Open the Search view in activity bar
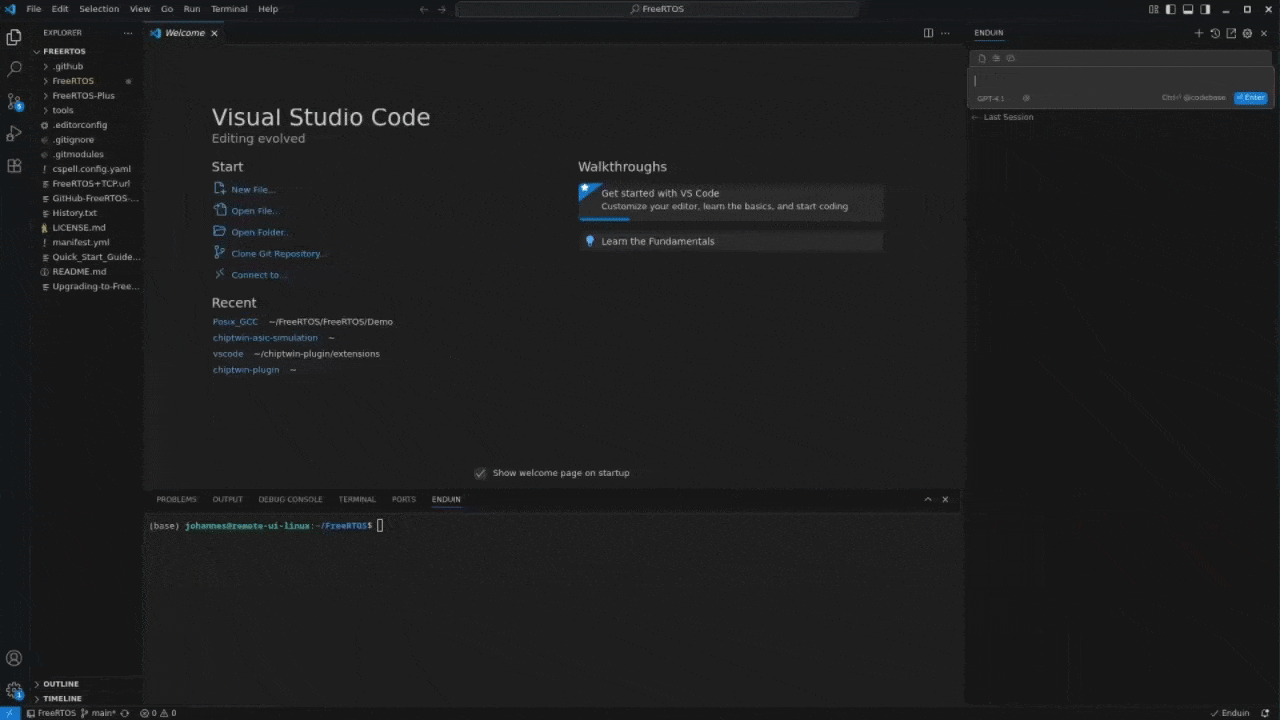The width and height of the screenshot is (1280, 720). [14, 69]
